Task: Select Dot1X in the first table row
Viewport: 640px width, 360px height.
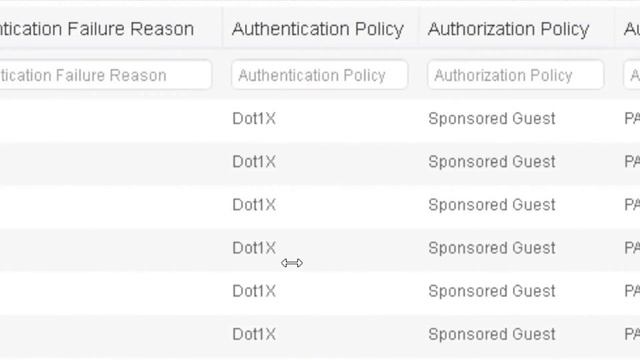Action: 254,119
